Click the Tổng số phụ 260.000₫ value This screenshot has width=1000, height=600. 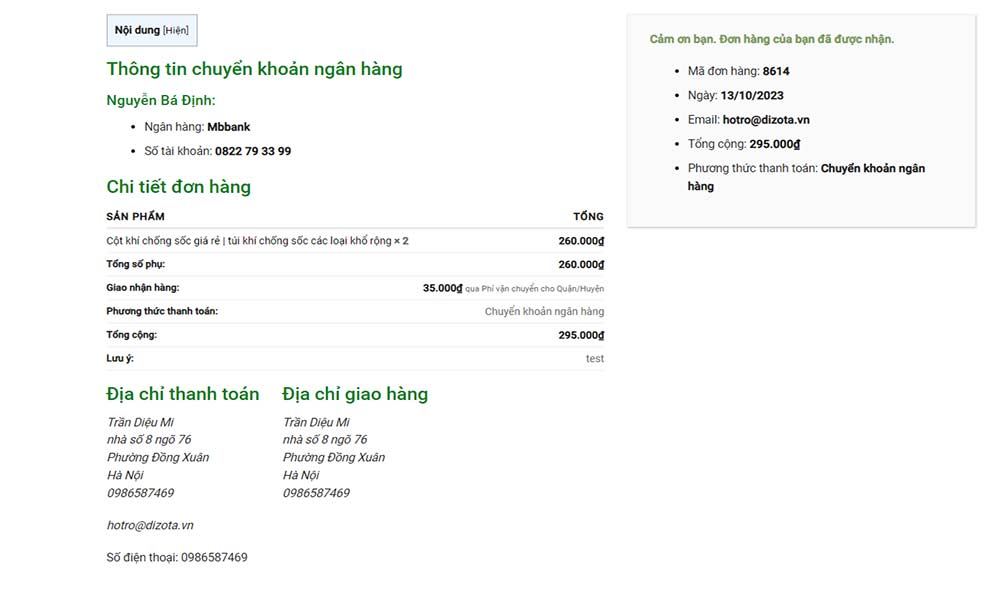[581, 265]
